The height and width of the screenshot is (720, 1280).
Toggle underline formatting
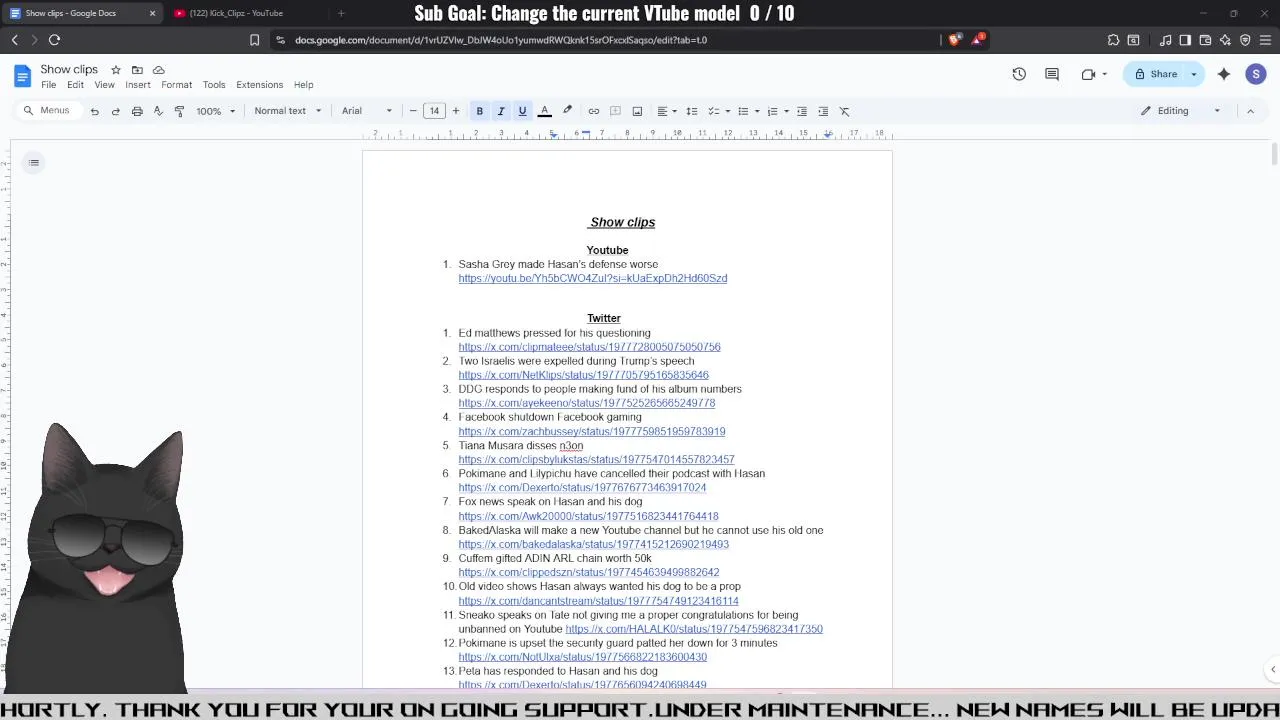click(522, 111)
